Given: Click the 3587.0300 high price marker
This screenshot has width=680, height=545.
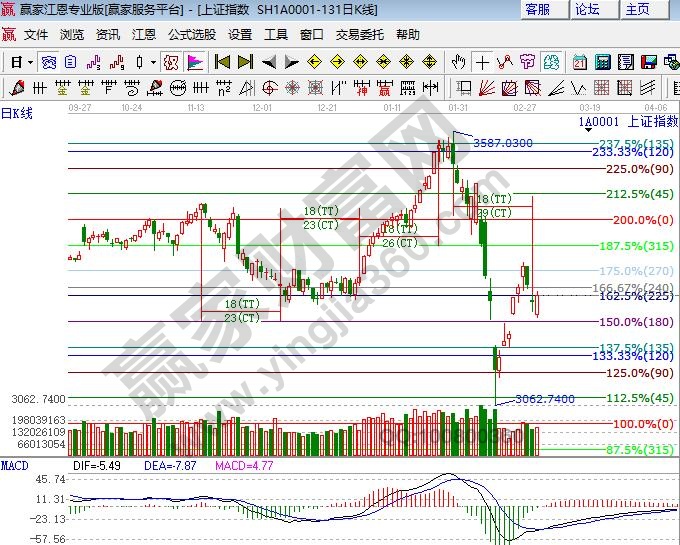Looking at the screenshot, I should [x=502, y=143].
